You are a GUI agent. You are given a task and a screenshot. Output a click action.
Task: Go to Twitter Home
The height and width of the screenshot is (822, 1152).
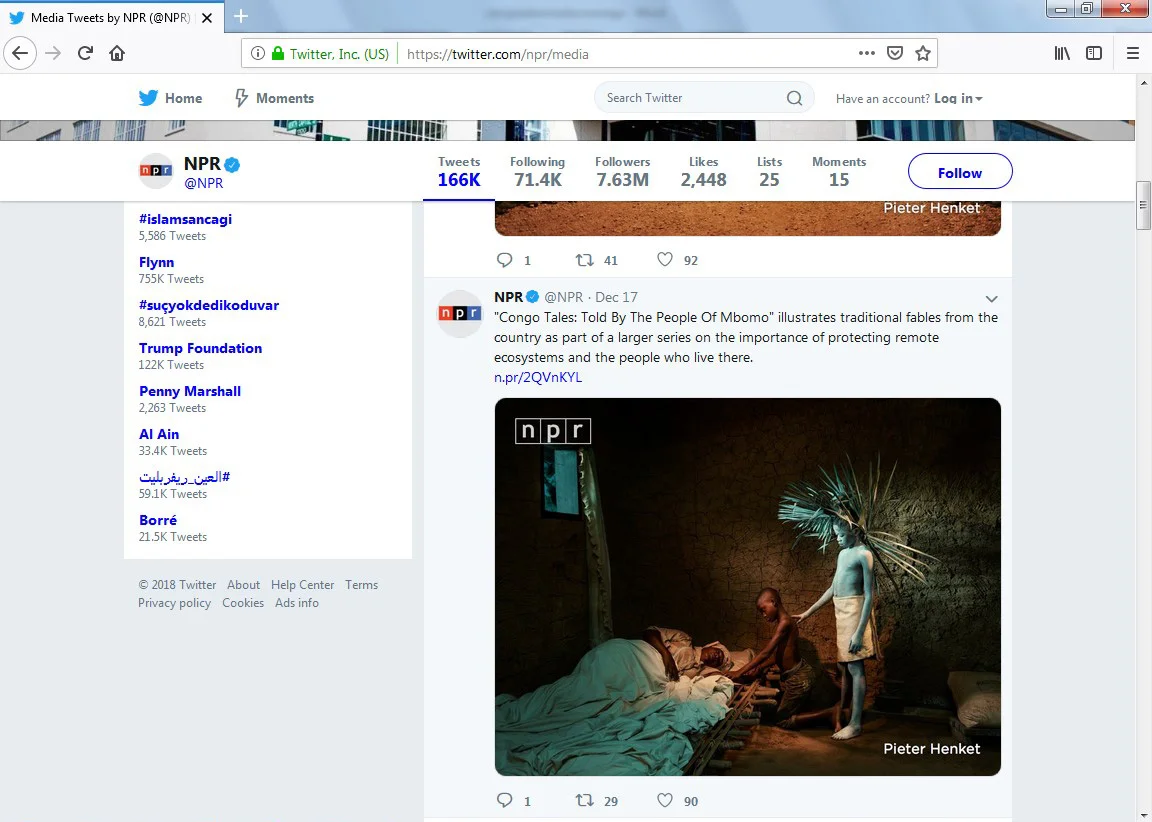(170, 98)
